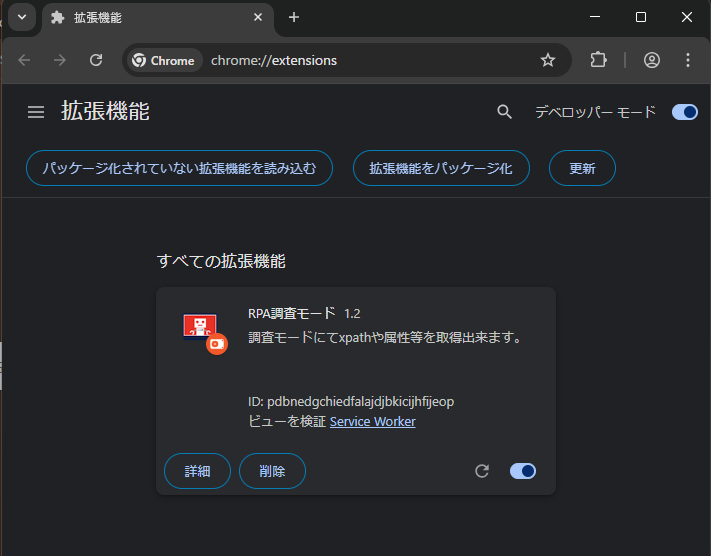This screenshot has width=711, height=556.
Task: Open the Service Worker inspect link
Action: coord(372,422)
